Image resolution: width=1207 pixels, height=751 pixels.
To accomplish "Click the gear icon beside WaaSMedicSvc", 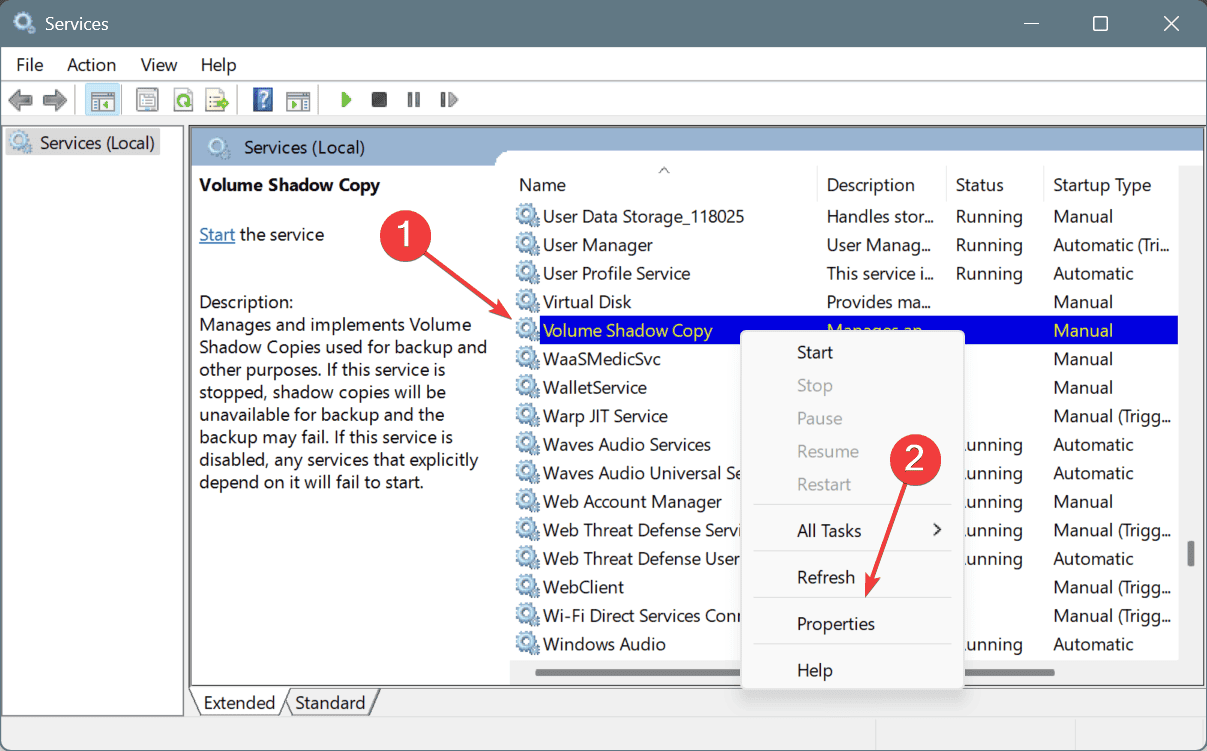I will 527,359.
